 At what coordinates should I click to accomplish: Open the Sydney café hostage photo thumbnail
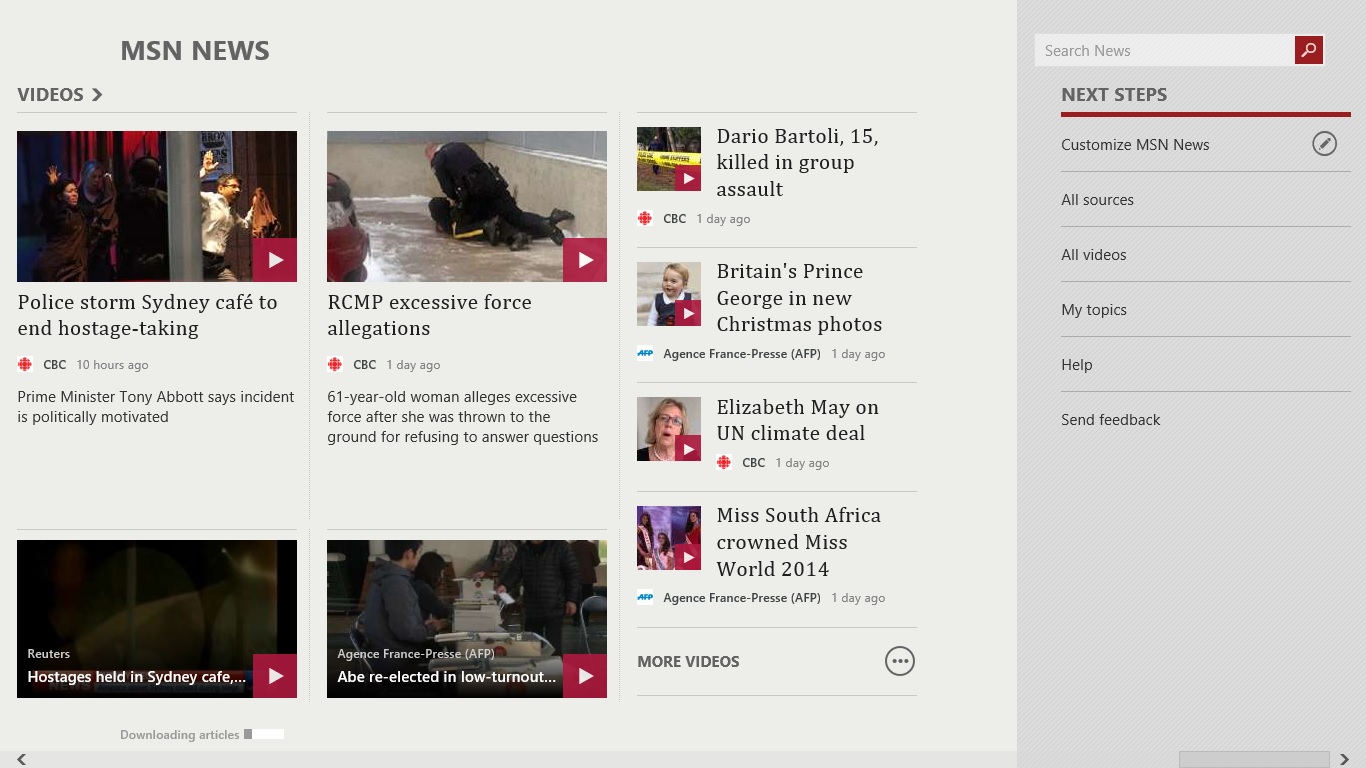[x=157, y=206]
